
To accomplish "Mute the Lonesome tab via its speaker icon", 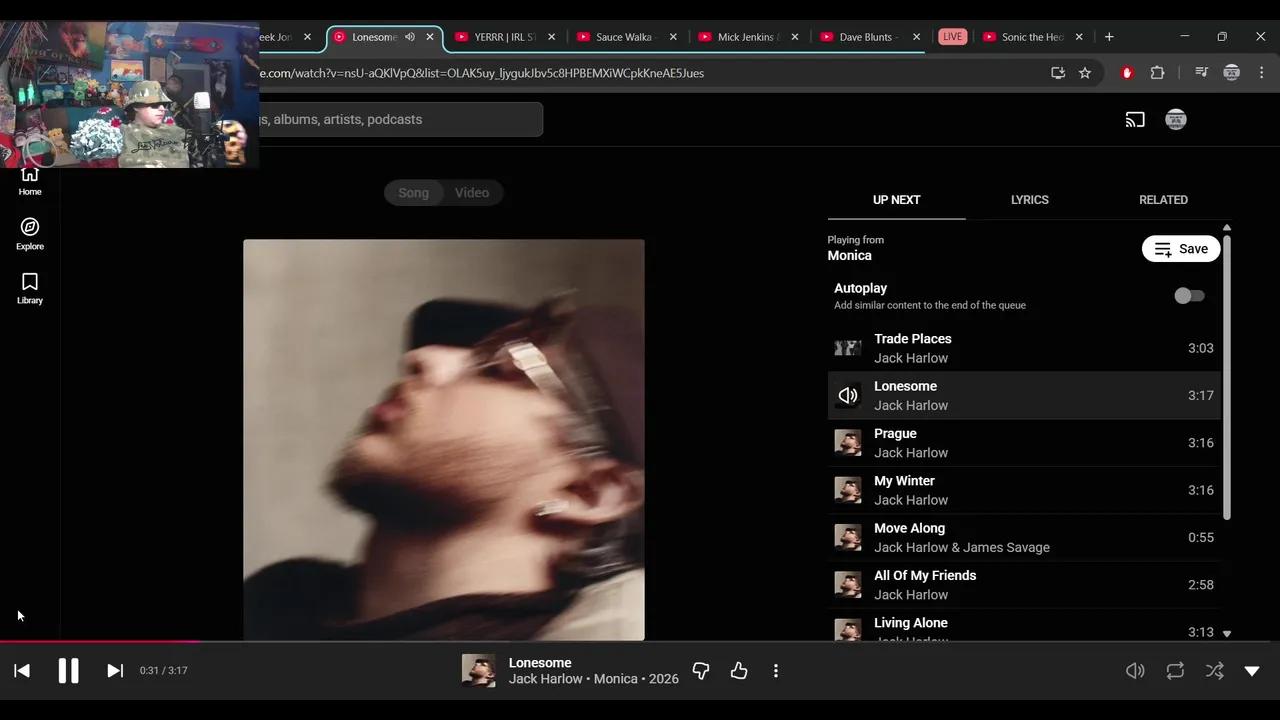I will click(410, 37).
